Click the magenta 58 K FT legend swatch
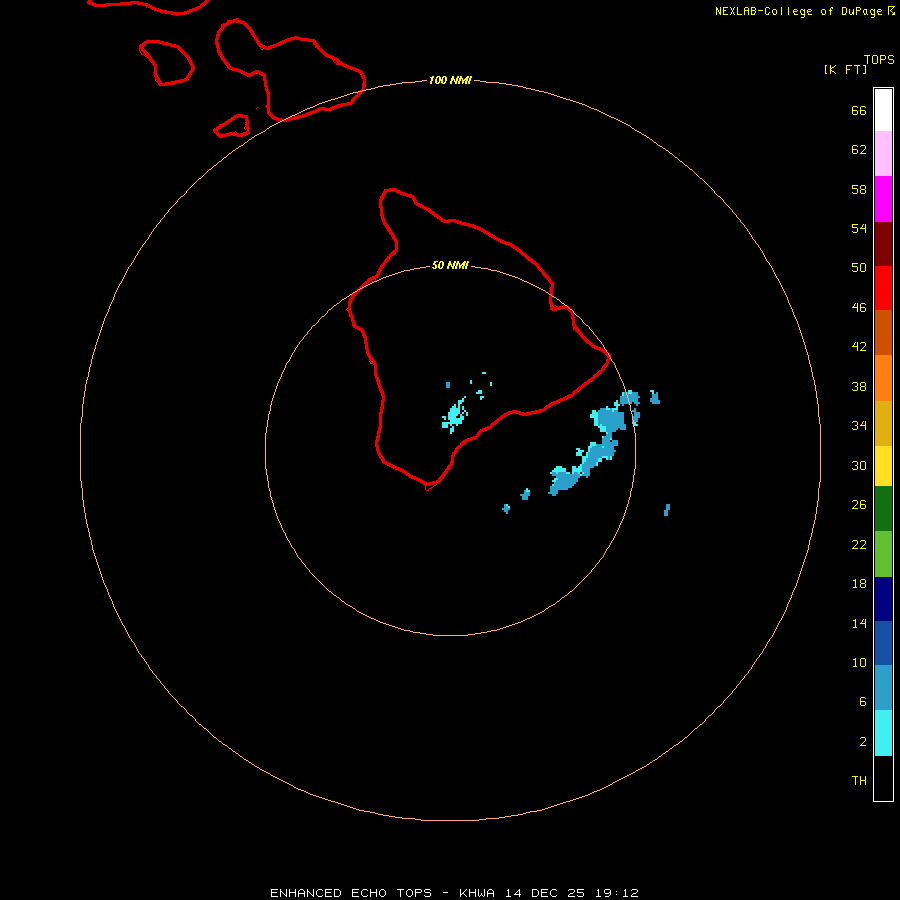 pyautogui.click(x=883, y=199)
